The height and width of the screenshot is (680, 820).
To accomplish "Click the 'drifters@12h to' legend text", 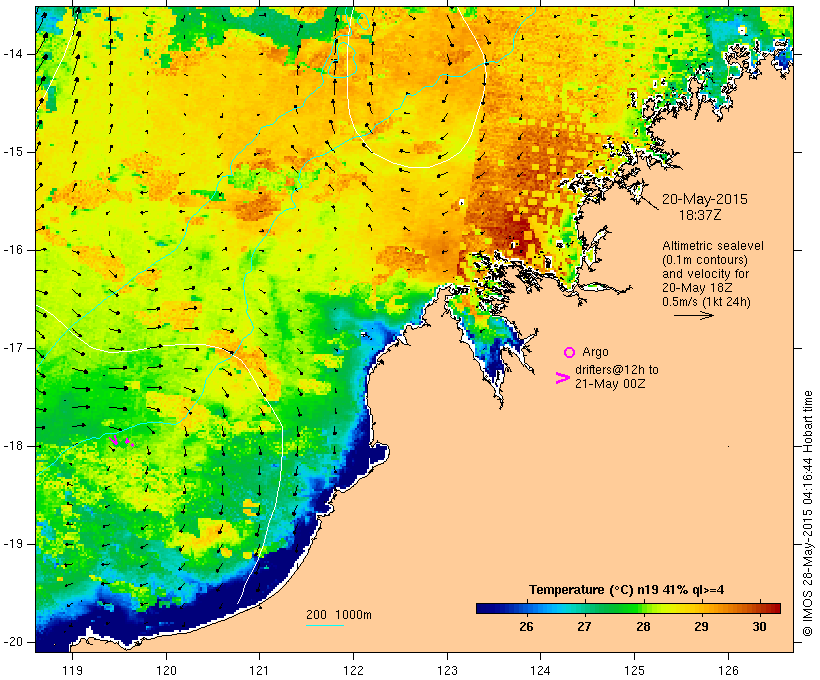I will 617,370.
